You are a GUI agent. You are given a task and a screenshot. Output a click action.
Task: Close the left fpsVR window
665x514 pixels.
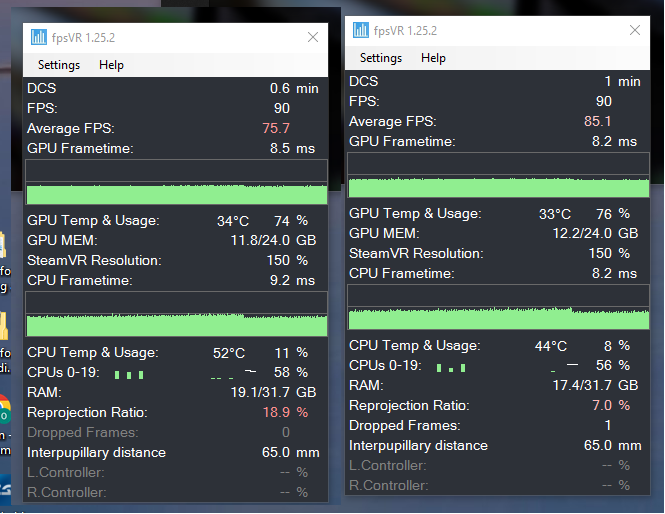pyautogui.click(x=313, y=37)
